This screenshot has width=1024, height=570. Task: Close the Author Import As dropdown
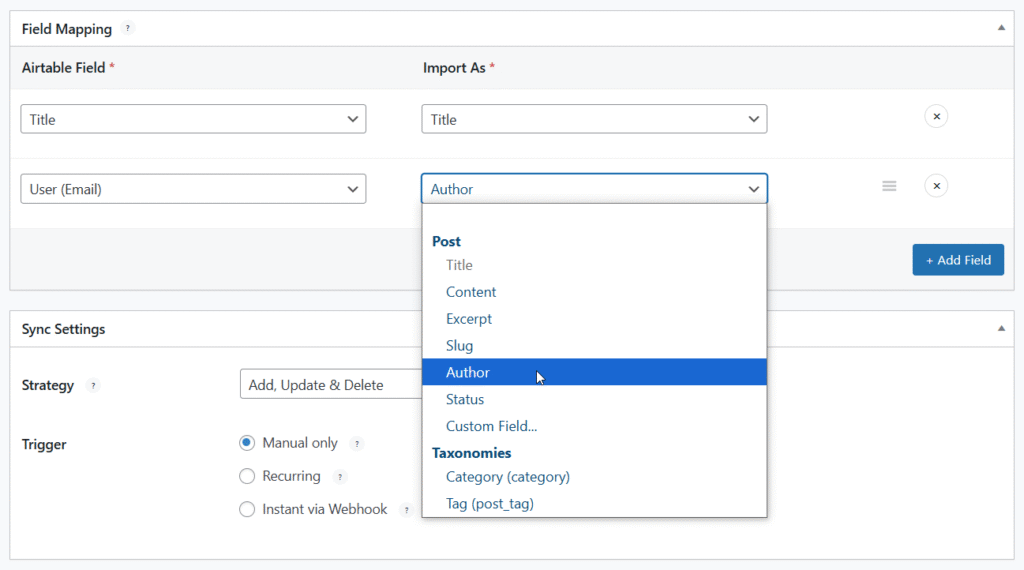[x=594, y=189]
